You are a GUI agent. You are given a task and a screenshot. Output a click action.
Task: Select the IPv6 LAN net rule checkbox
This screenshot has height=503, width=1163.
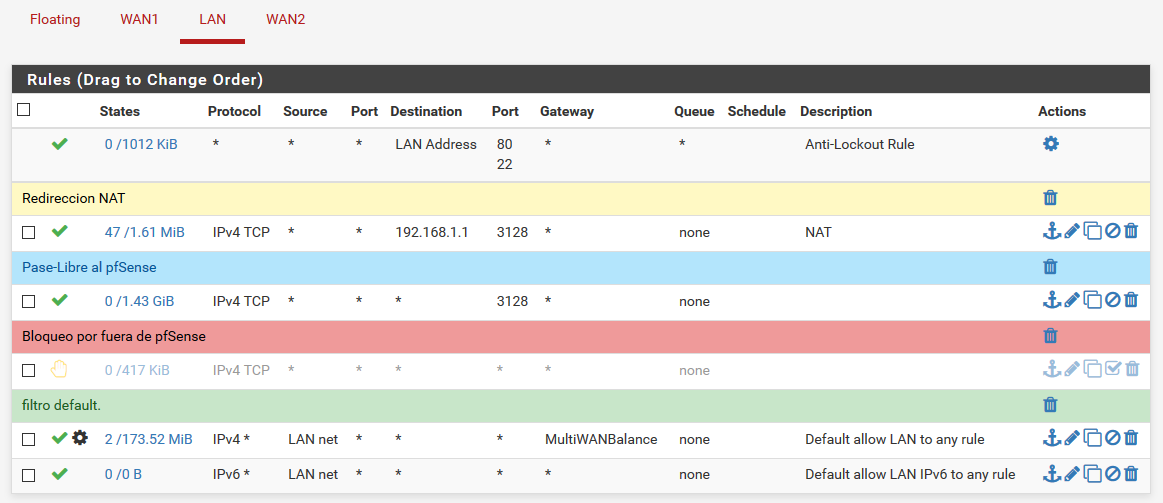tap(29, 474)
